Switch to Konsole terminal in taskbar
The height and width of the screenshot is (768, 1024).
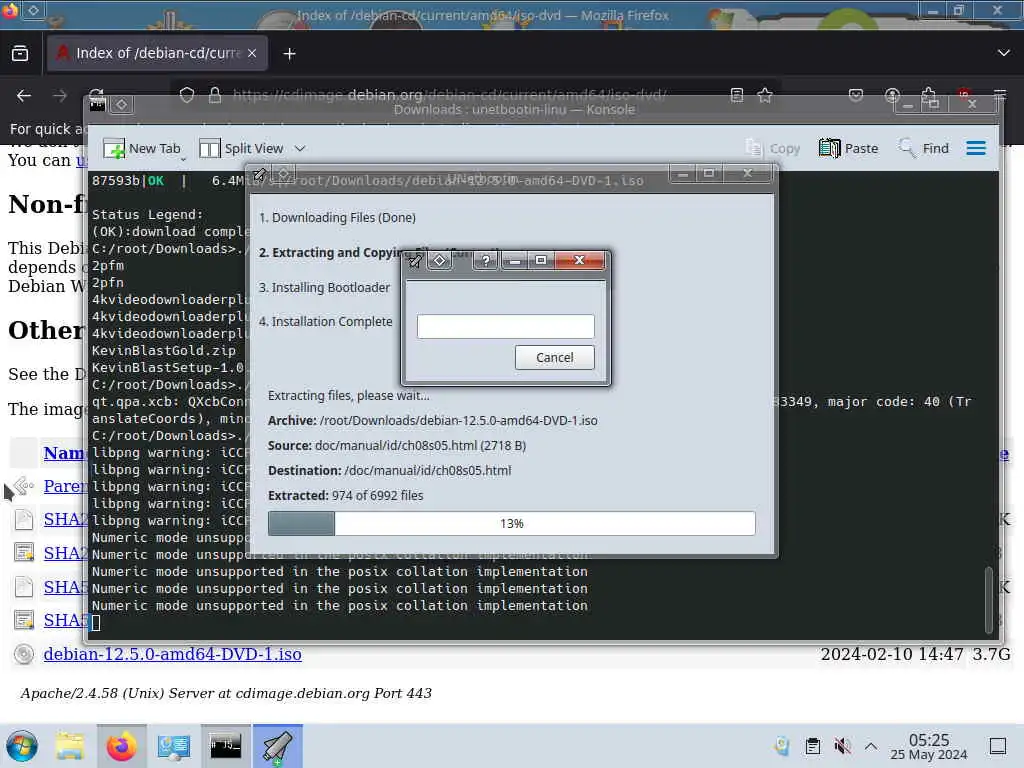pyautogui.click(x=225, y=746)
